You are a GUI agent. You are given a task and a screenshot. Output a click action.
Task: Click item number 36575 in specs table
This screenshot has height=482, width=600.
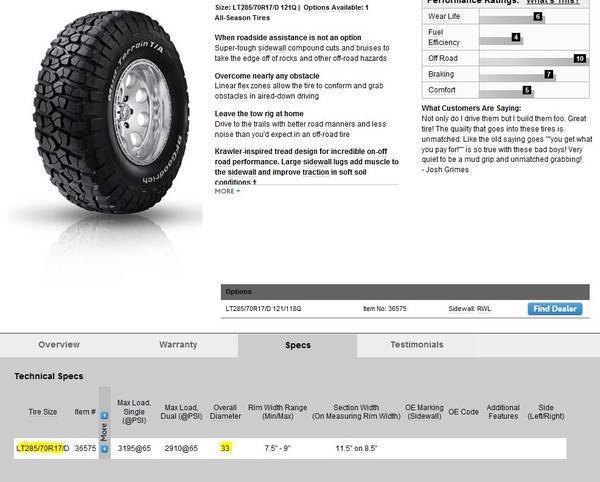coord(85,448)
